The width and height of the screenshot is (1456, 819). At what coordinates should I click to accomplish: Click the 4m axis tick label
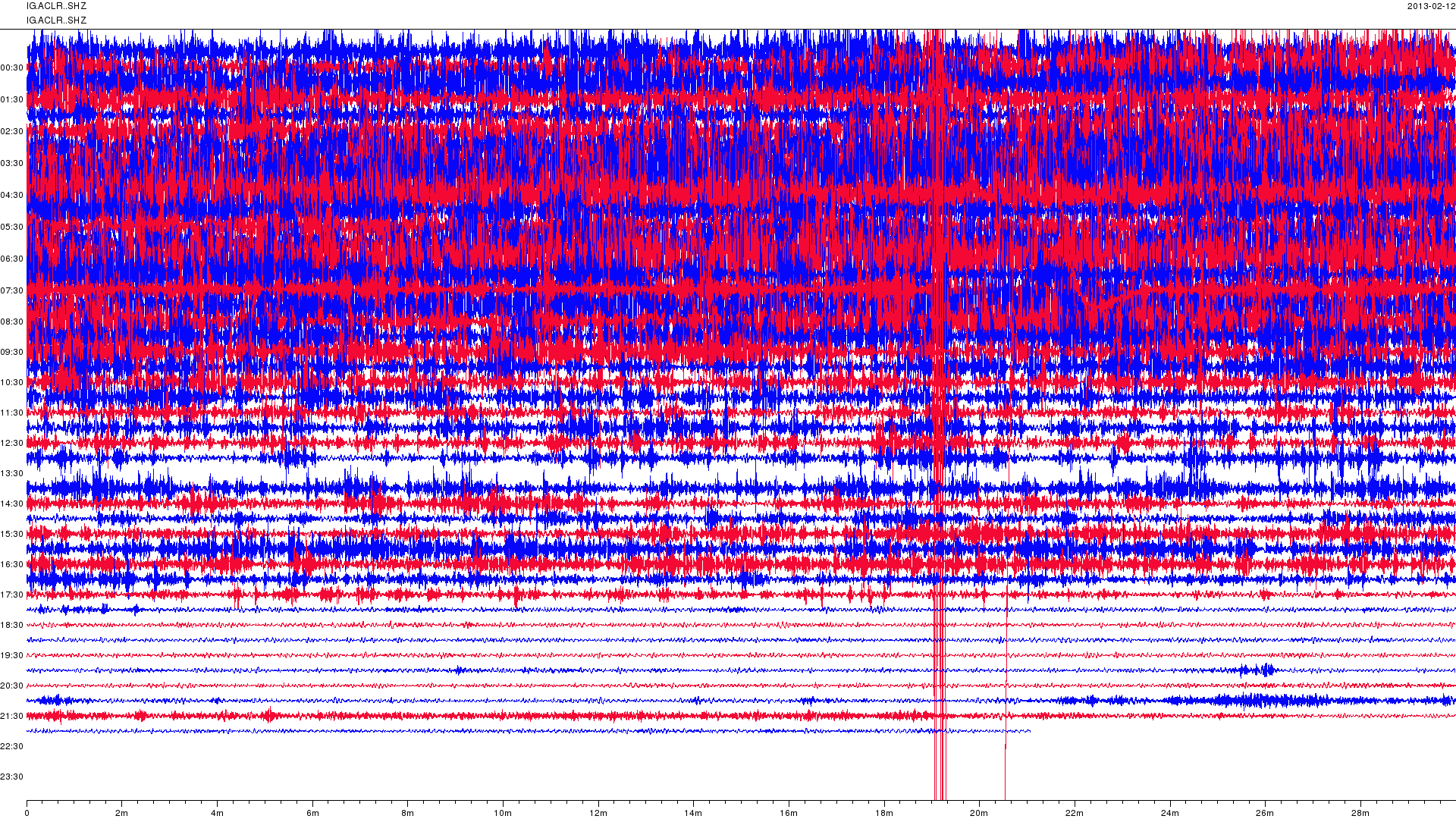point(217,814)
